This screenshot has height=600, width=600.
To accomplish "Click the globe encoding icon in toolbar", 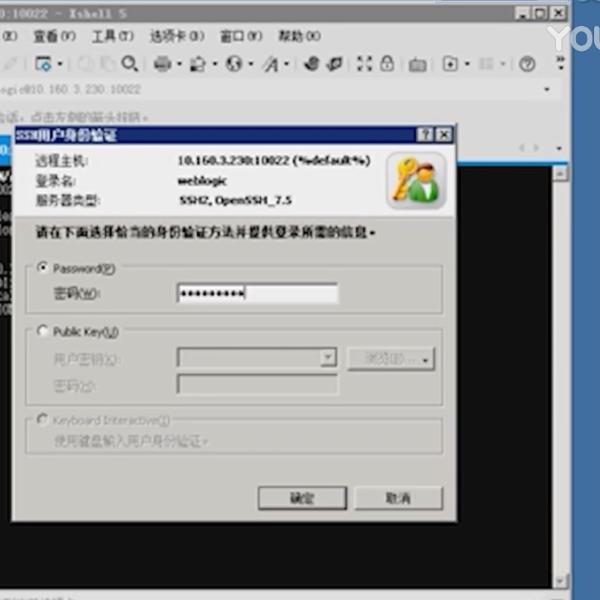I will pyautogui.click(x=235, y=64).
